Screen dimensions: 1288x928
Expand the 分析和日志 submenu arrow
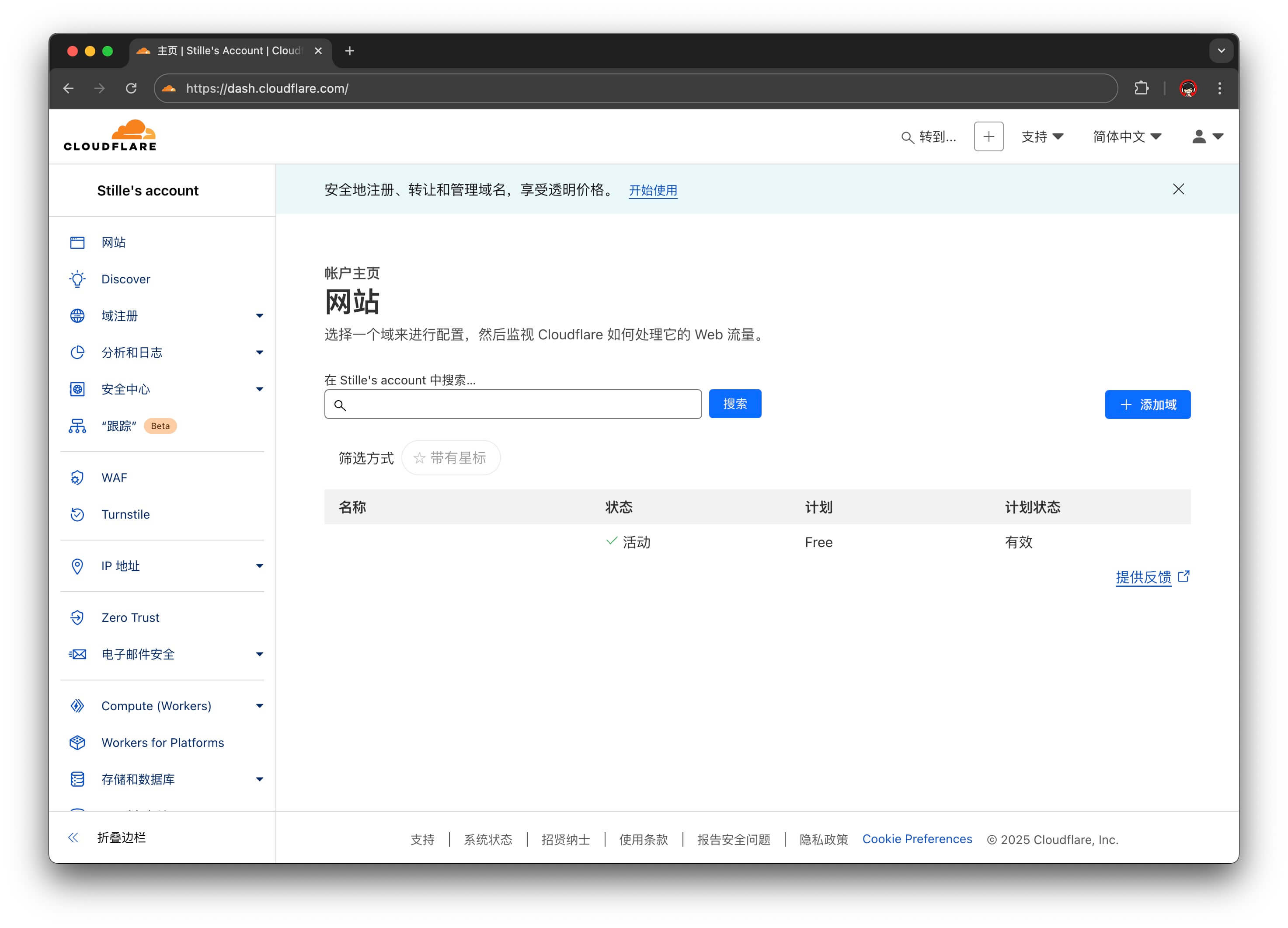point(259,352)
